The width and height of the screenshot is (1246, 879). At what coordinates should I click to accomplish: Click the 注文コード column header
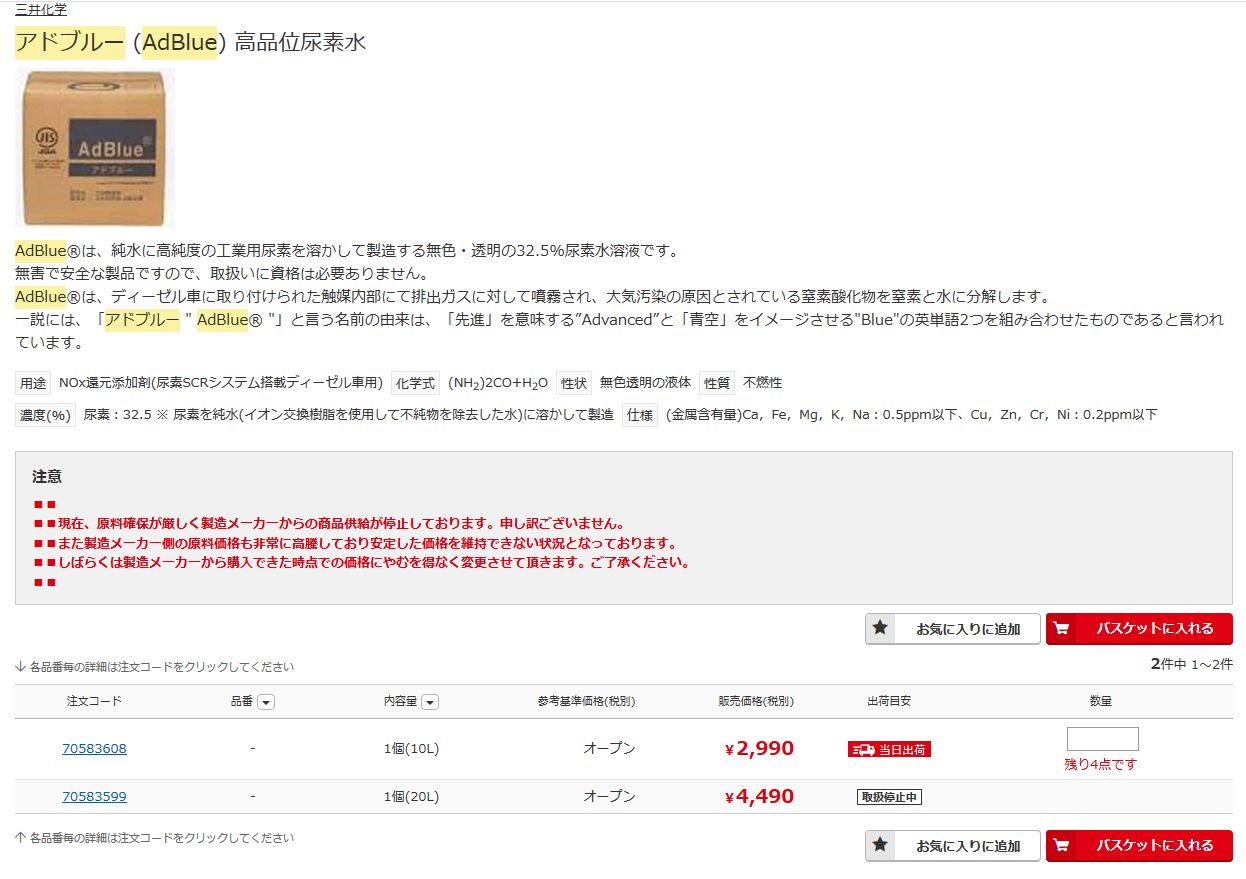94,701
